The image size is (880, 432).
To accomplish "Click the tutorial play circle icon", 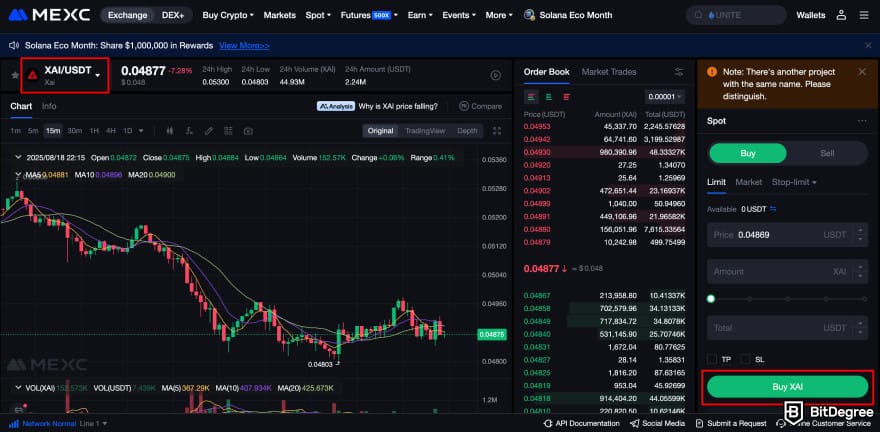I will pos(496,75).
